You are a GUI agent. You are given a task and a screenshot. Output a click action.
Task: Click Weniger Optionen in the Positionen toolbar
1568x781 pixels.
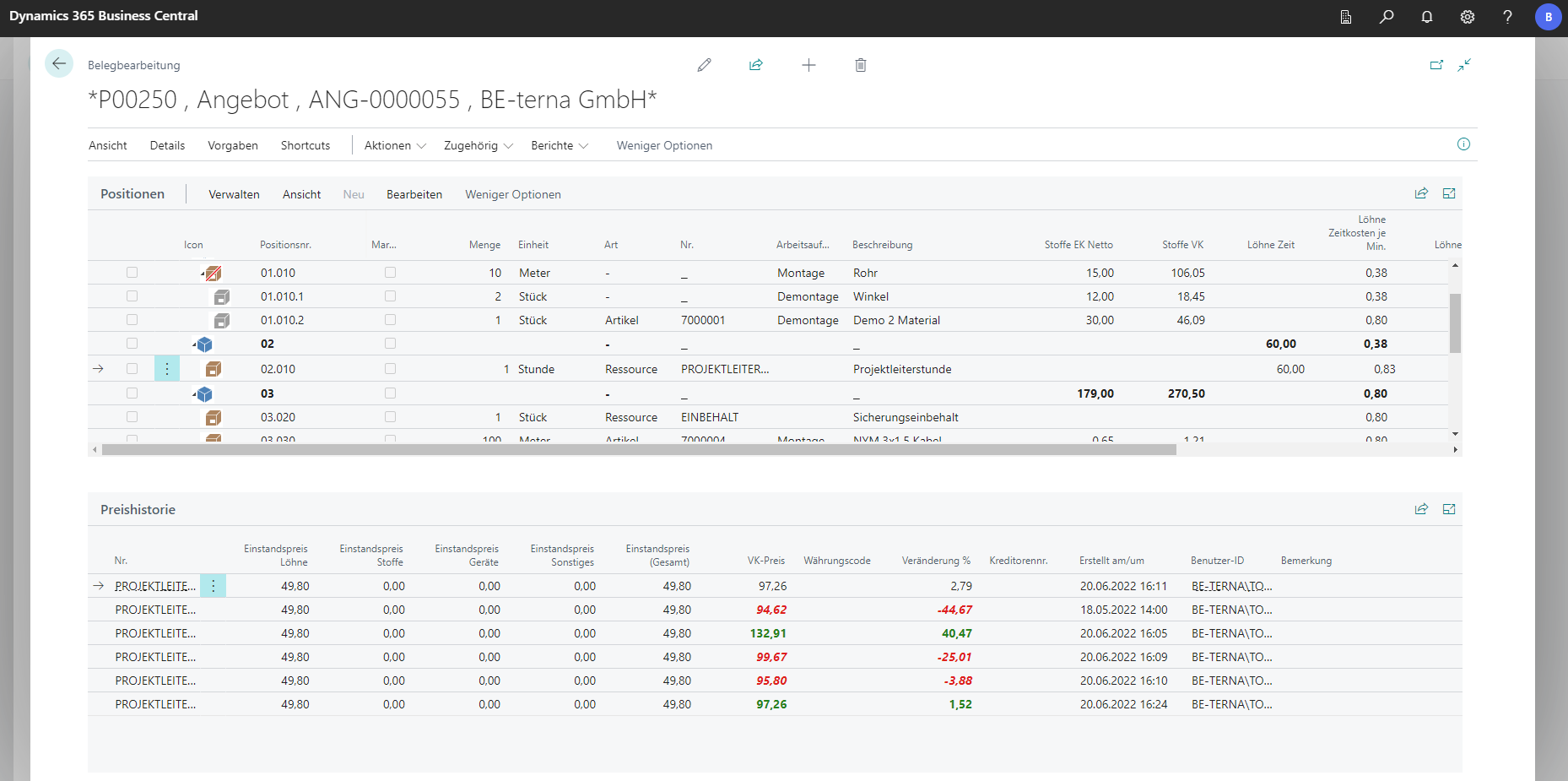point(512,194)
